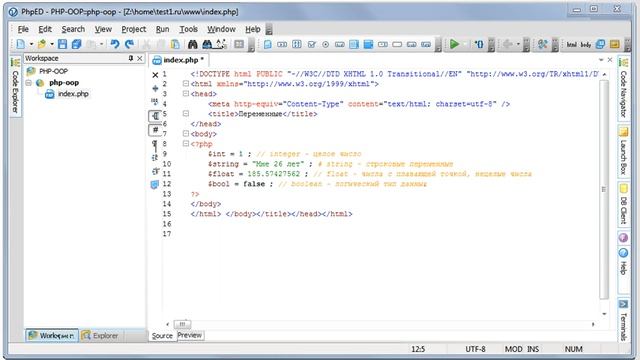Screen dimensions: 640x360
Task: Click the Paste clipboard icon
Action: tap(175, 44)
